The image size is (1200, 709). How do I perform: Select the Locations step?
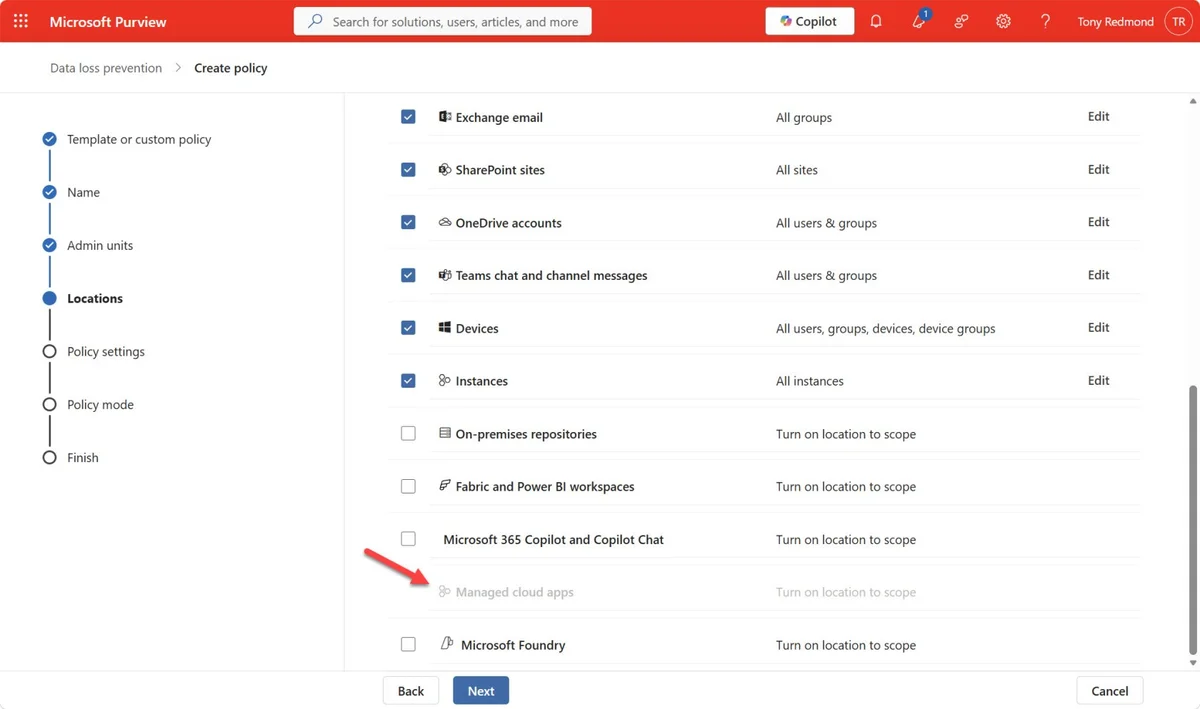coord(95,298)
